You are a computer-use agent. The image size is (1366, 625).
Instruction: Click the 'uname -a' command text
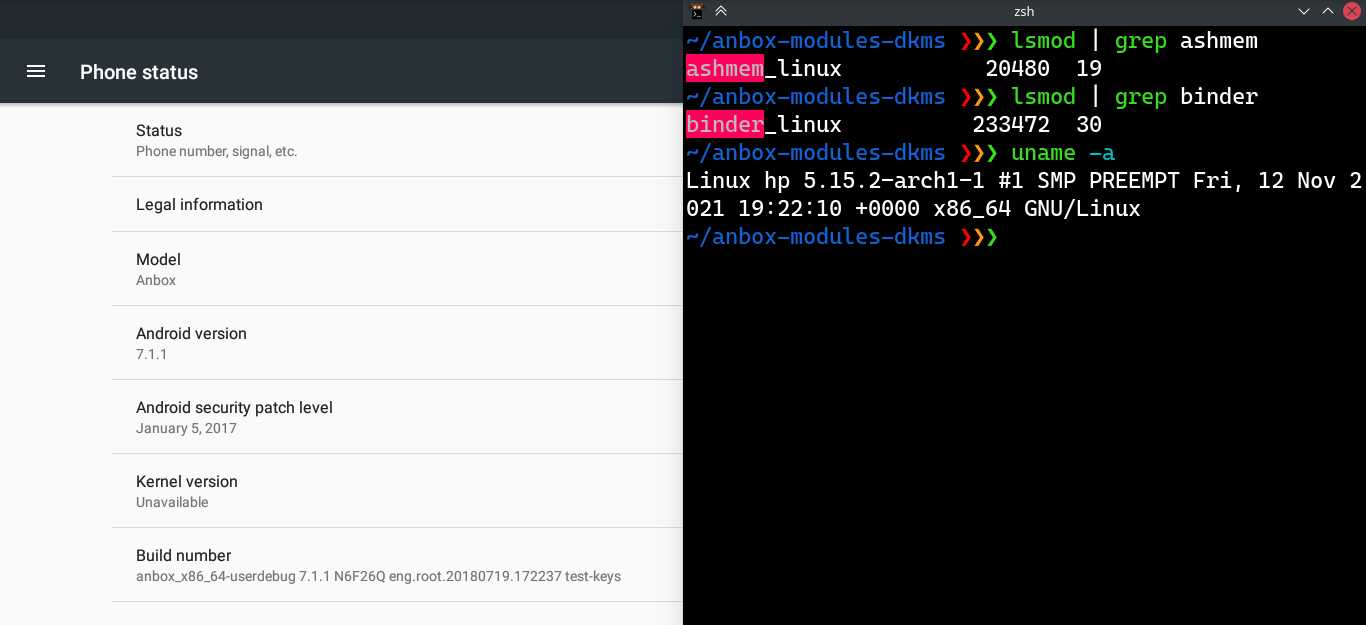(1063, 153)
